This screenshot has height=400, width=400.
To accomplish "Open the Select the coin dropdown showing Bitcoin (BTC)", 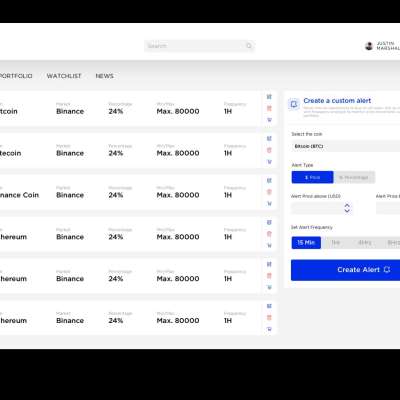I will click(346, 146).
